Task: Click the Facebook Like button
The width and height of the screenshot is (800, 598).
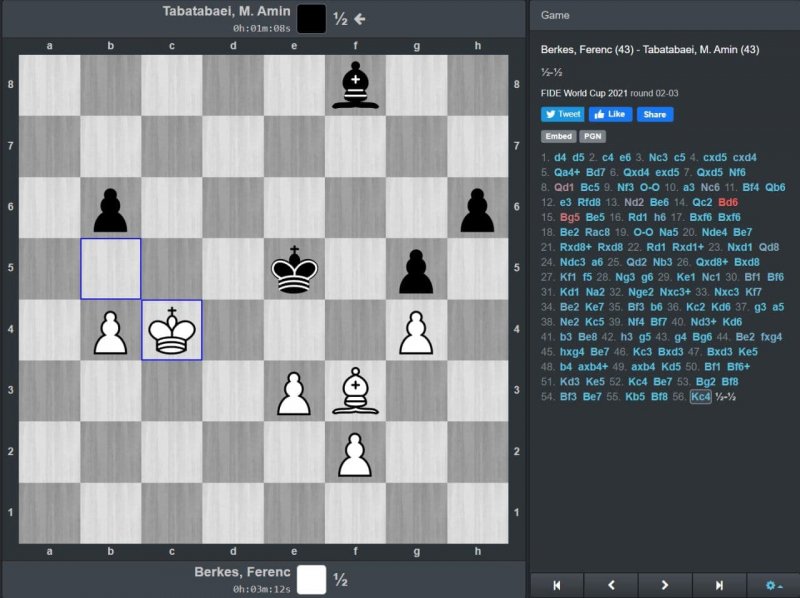Action: click(610, 114)
